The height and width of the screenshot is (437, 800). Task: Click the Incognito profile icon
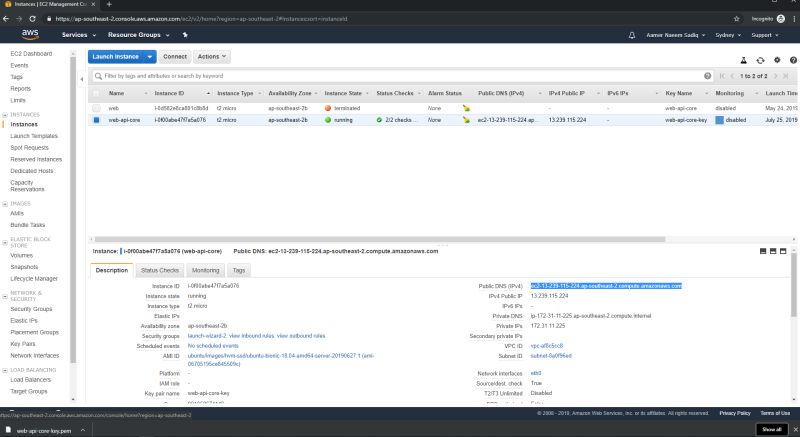(781, 19)
